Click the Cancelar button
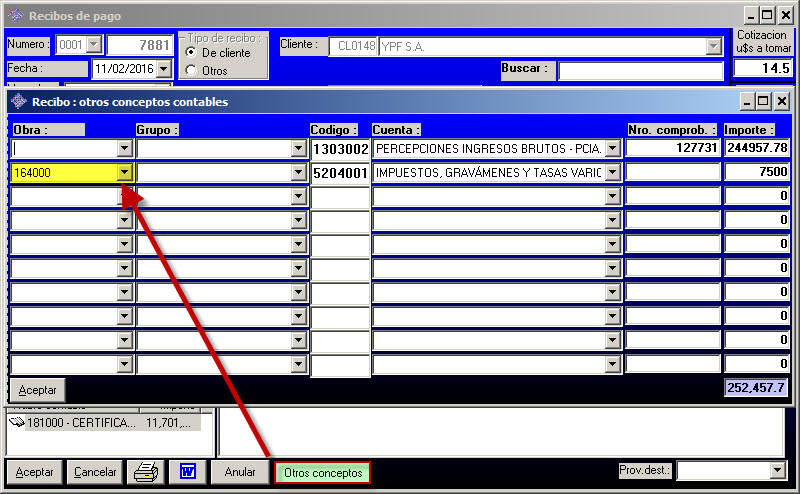The height and width of the screenshot is (494, 800). coord(96,472)
